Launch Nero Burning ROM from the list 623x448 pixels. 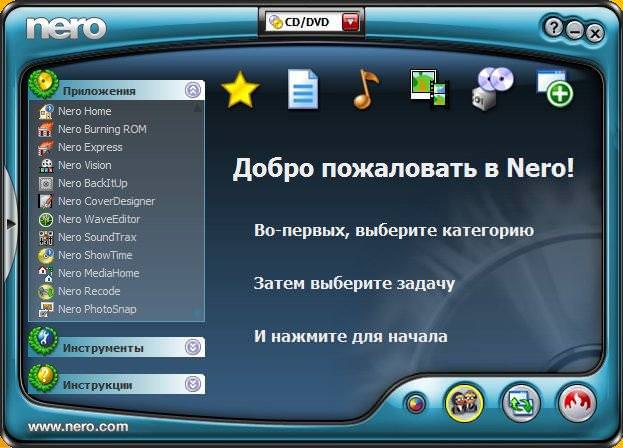pos(103,129)
